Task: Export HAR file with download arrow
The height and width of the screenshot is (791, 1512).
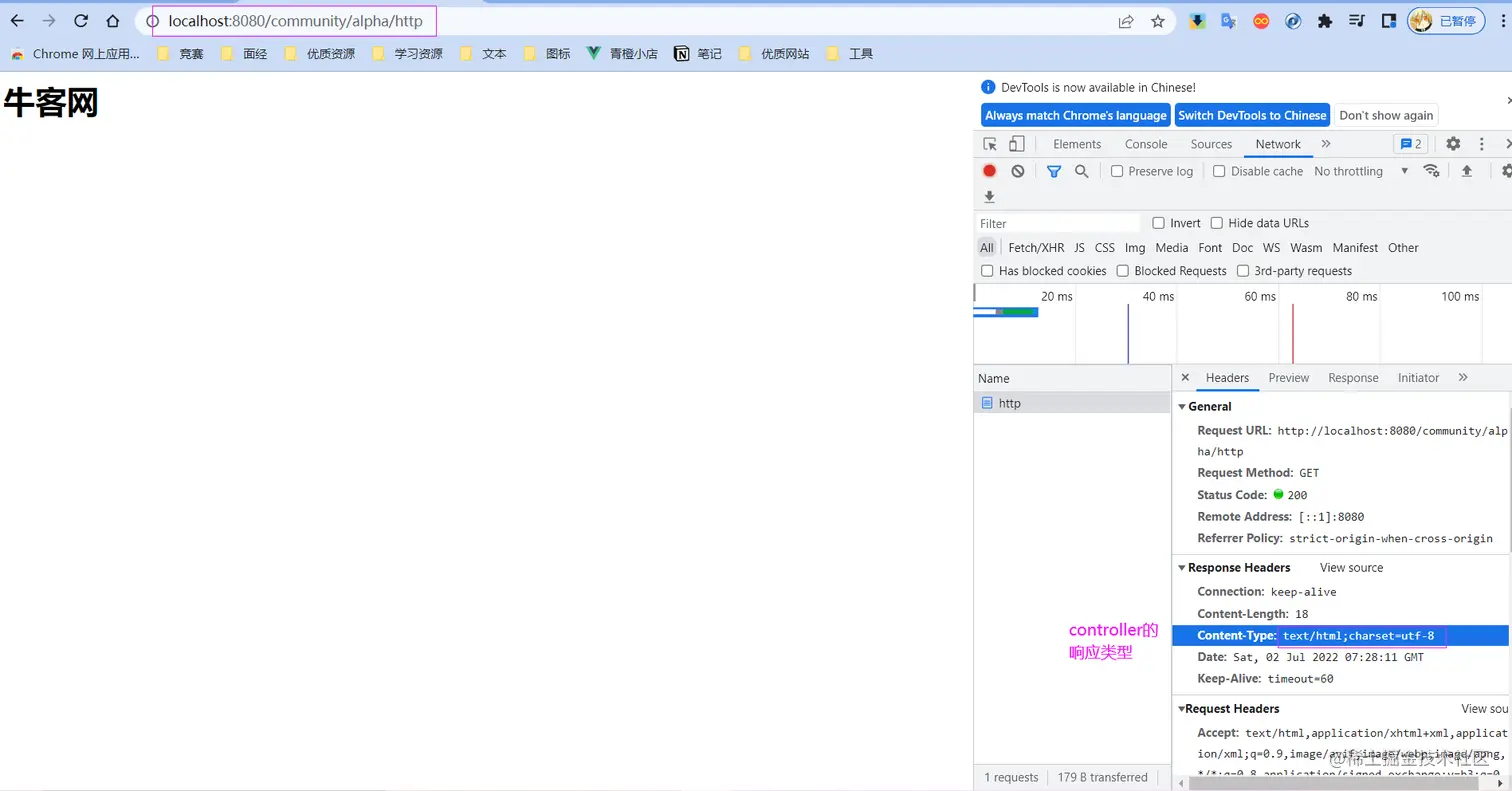Action: click(x=989, y=197)
